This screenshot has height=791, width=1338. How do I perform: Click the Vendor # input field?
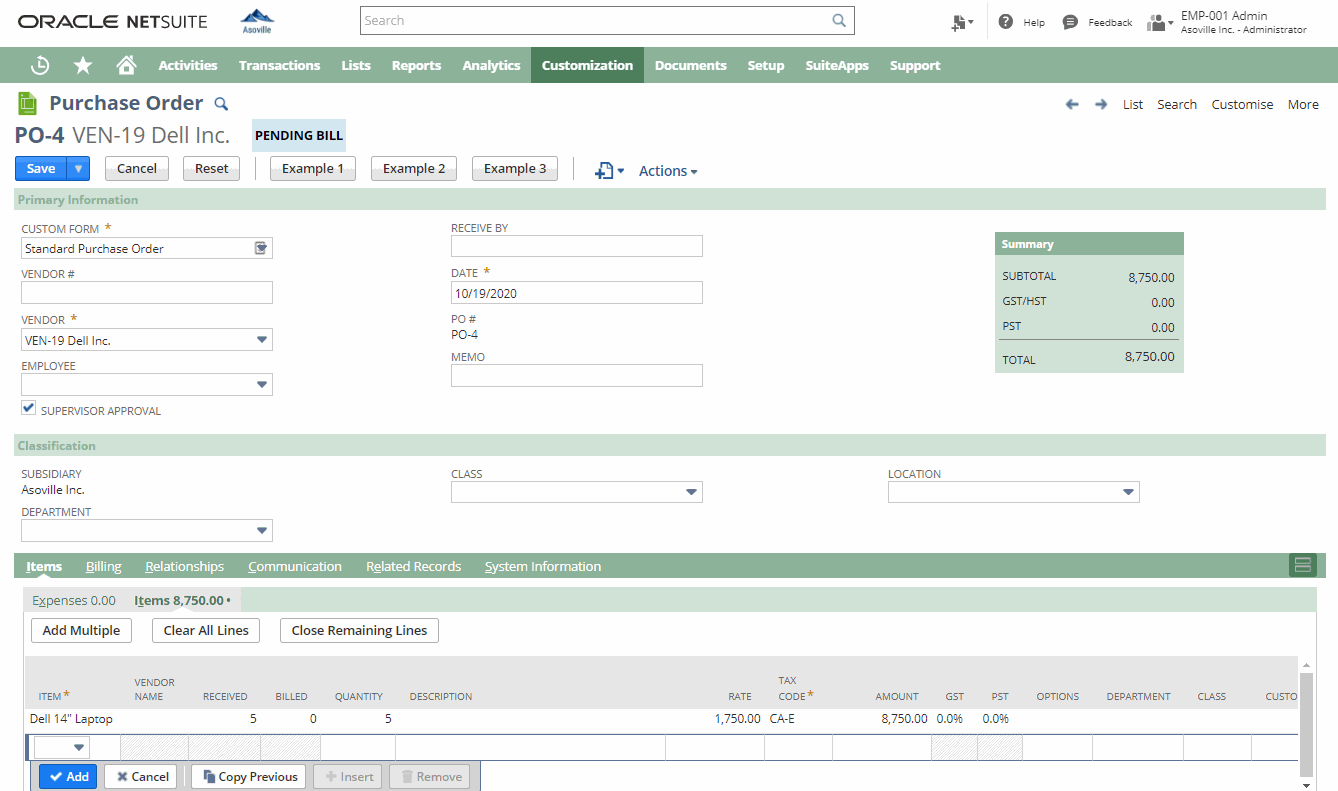point(147,292)
